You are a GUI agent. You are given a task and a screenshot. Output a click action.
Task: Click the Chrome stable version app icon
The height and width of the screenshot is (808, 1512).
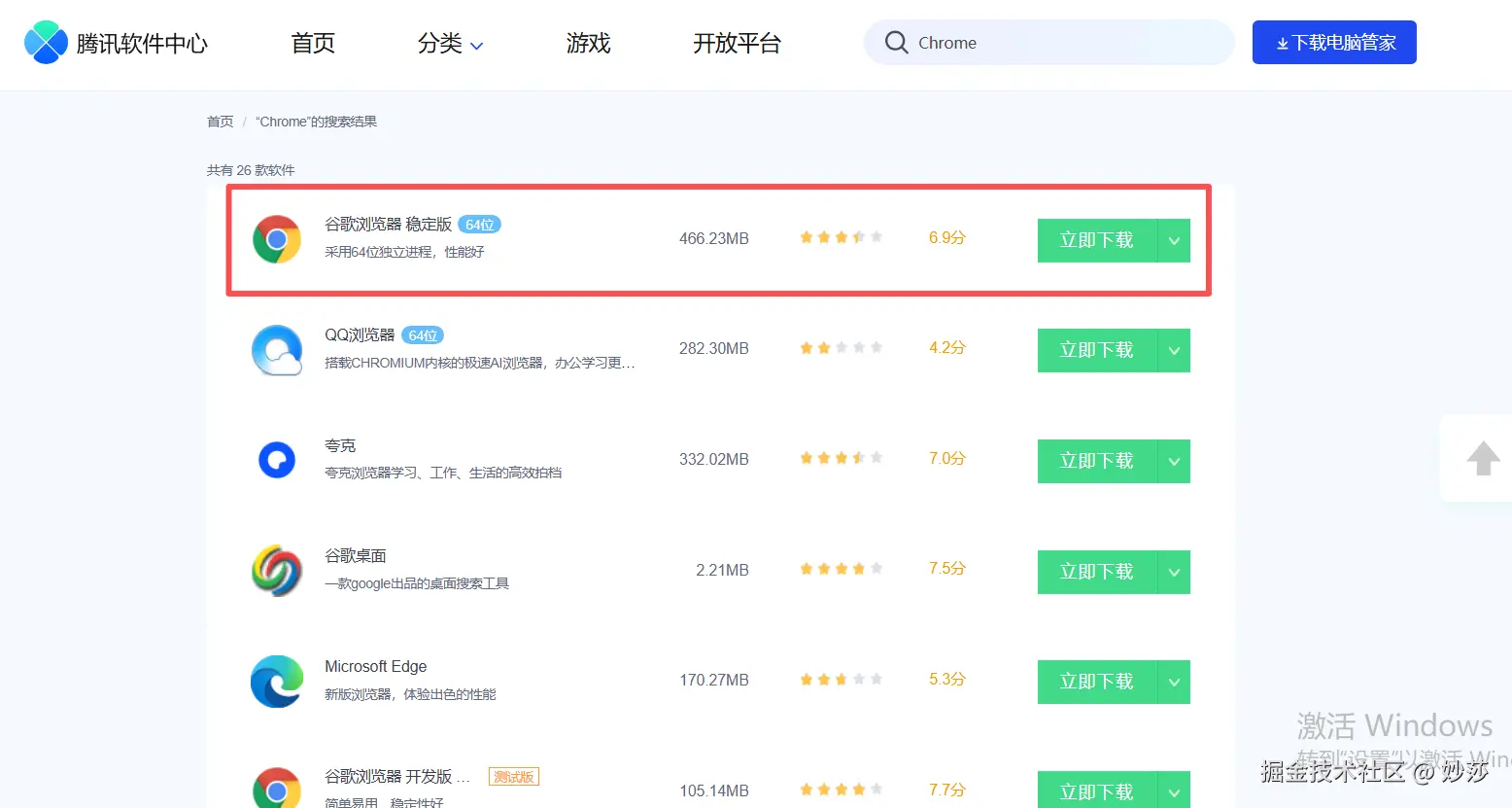[277, 239]
